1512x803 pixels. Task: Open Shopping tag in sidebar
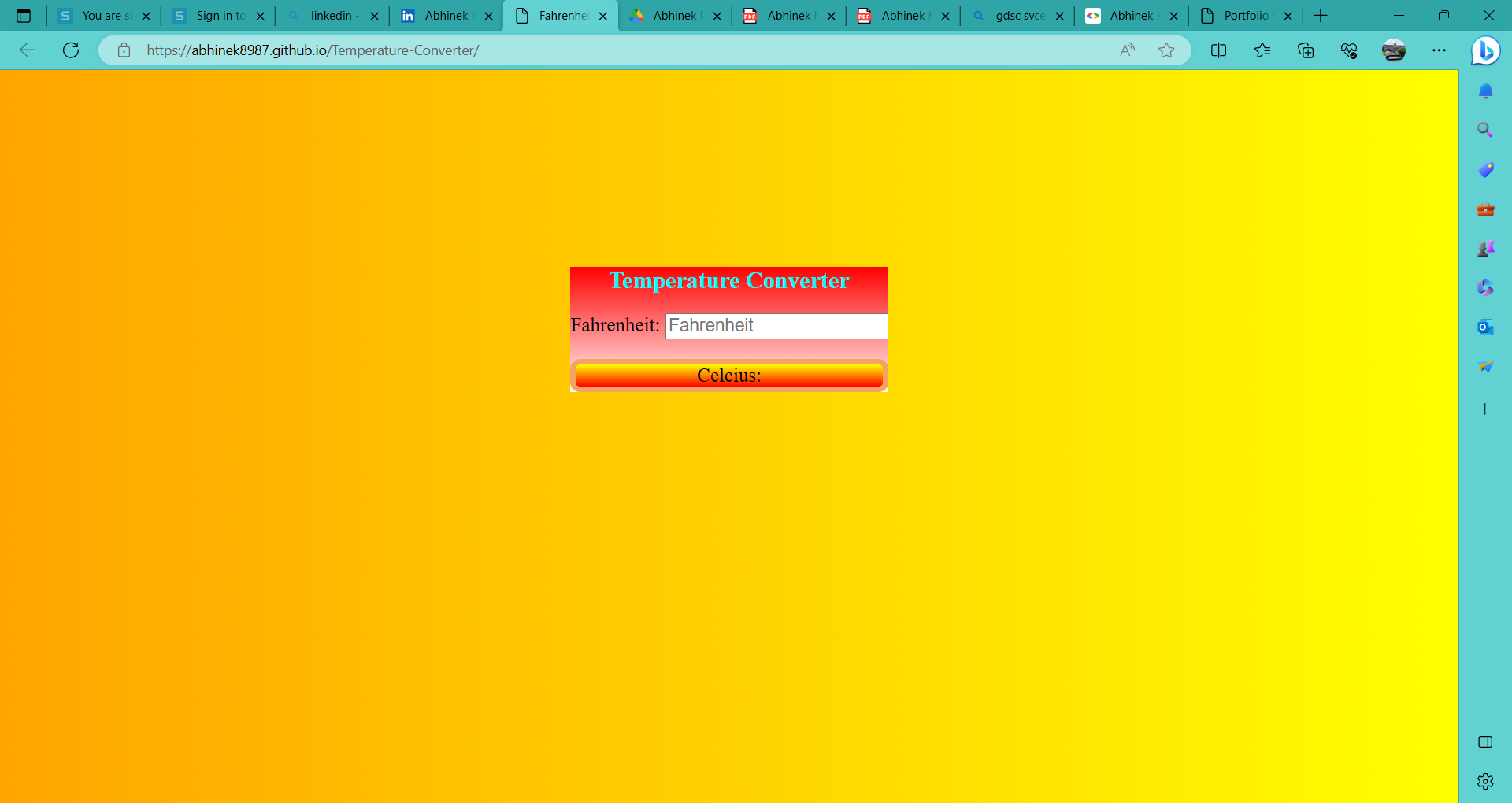pos(1485,170)
